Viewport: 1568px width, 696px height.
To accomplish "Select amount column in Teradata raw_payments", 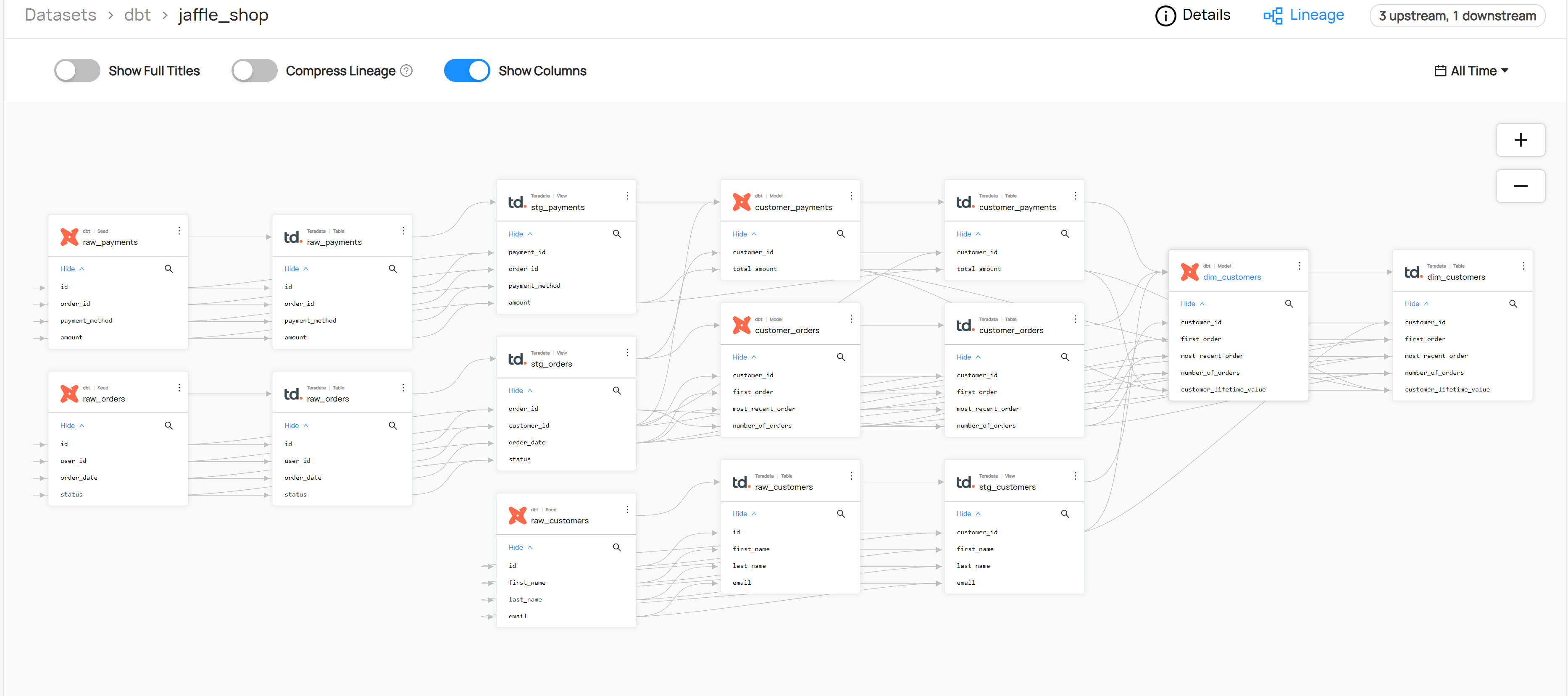I will pyautogui.click(x=295, y=337).
